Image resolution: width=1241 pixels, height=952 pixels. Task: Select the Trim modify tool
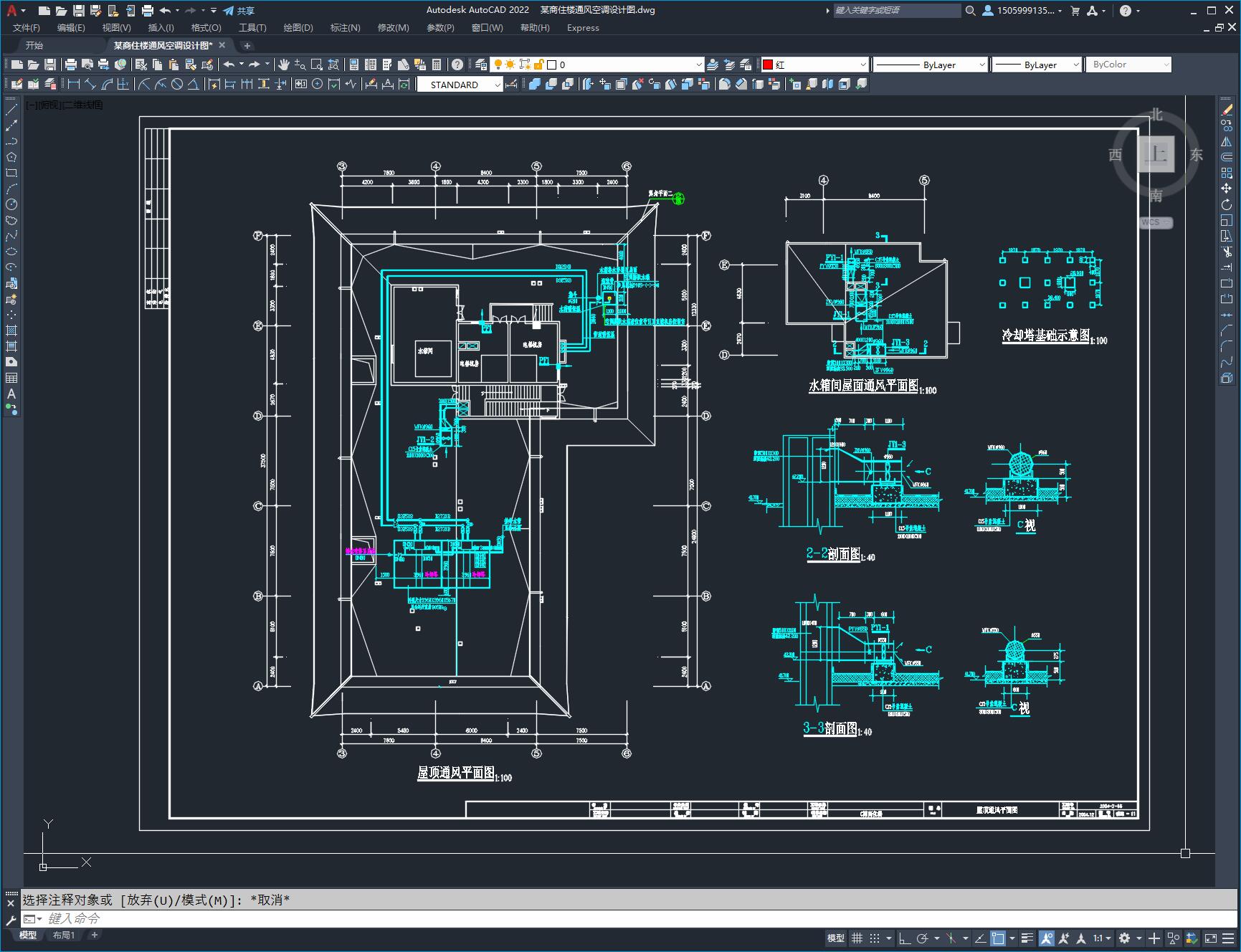tap(1227, 252)
